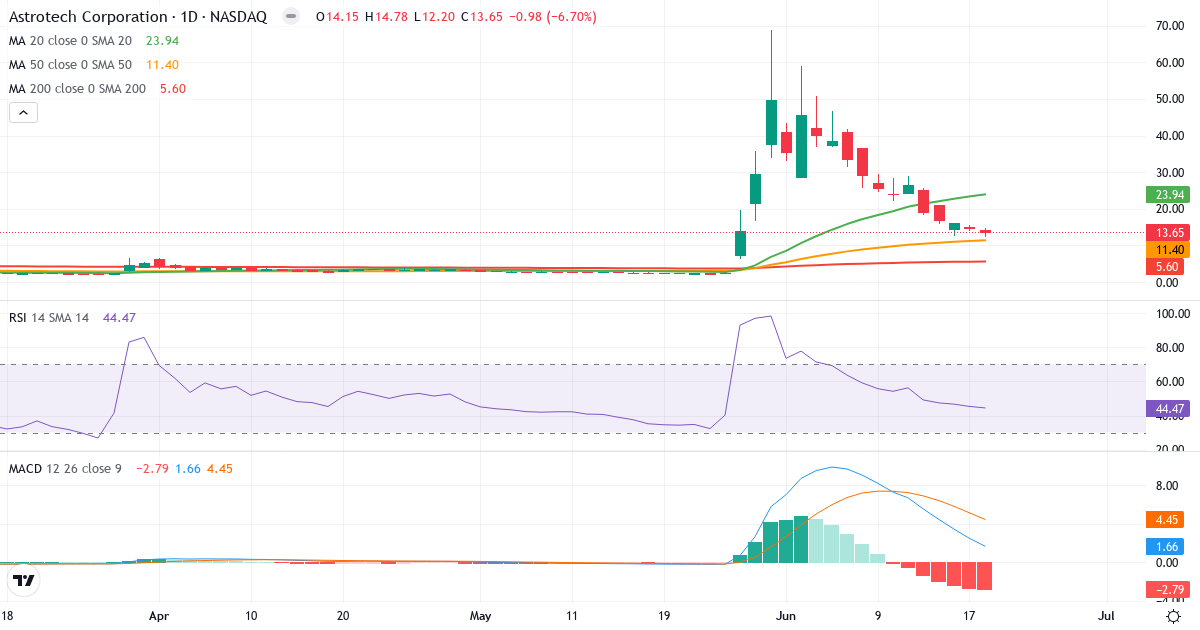
Task: Click the H14.78 high value in header
Action: point(385,17)
